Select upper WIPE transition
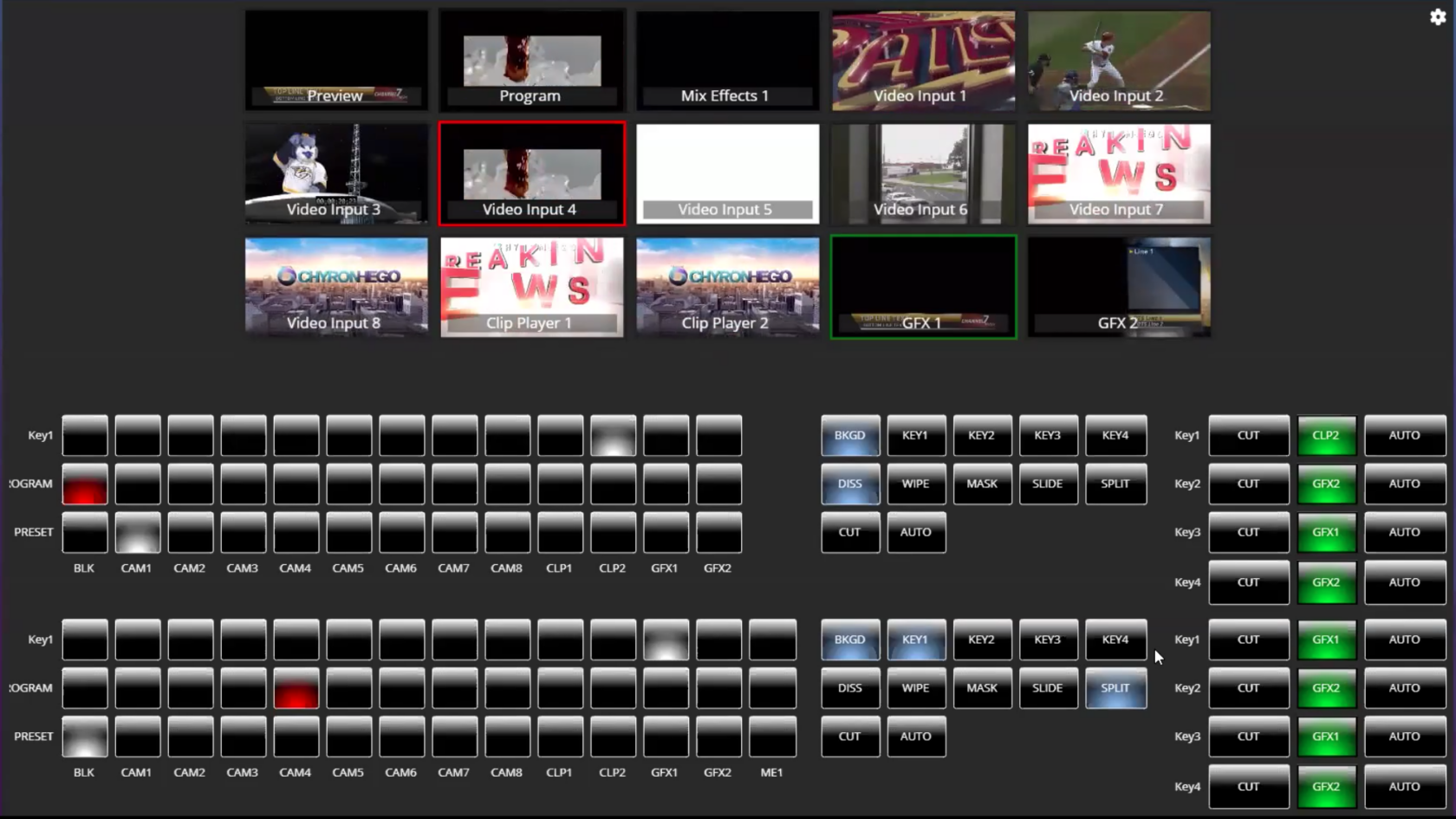This screenshot has height=819, width=1456. (915, 484)
